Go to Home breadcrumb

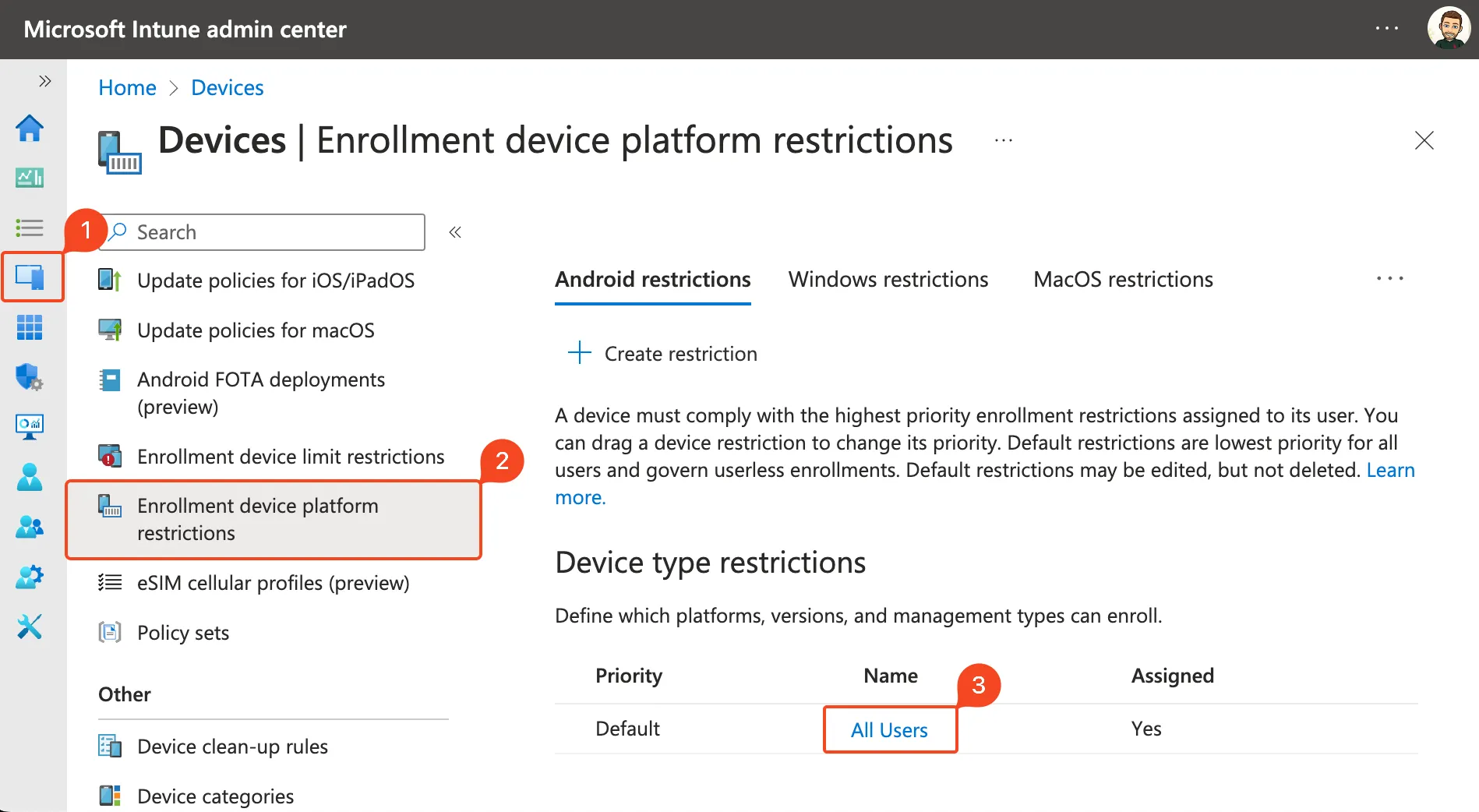127,87
